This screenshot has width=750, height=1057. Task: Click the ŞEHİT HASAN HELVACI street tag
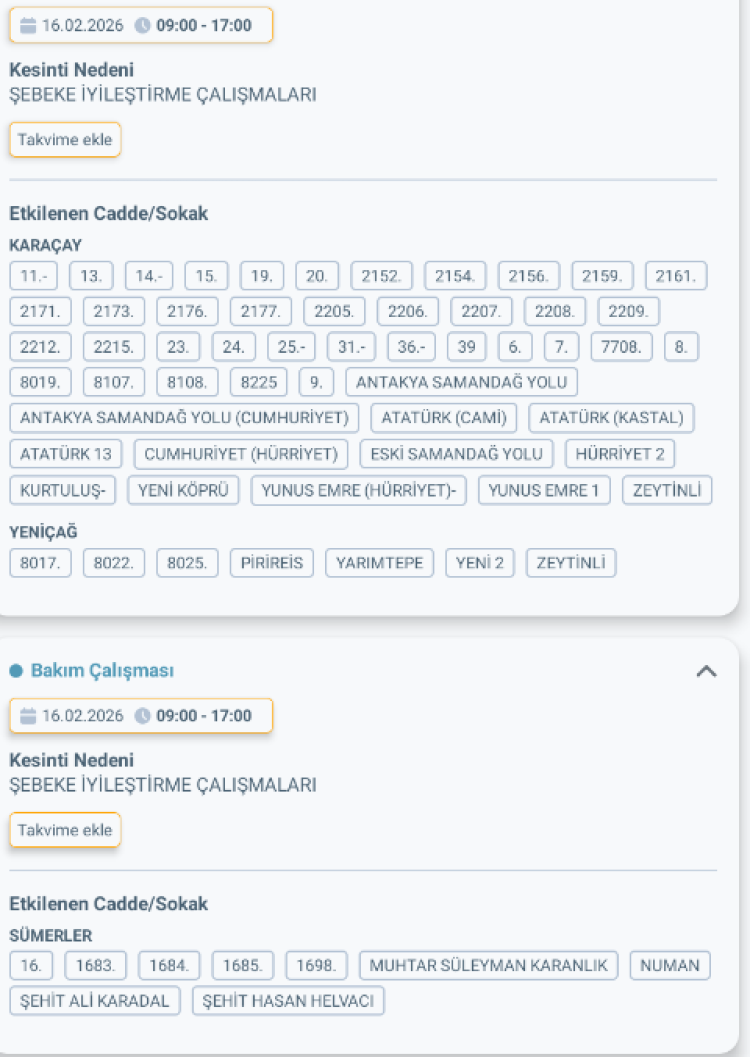click(x=288, y=1002)
